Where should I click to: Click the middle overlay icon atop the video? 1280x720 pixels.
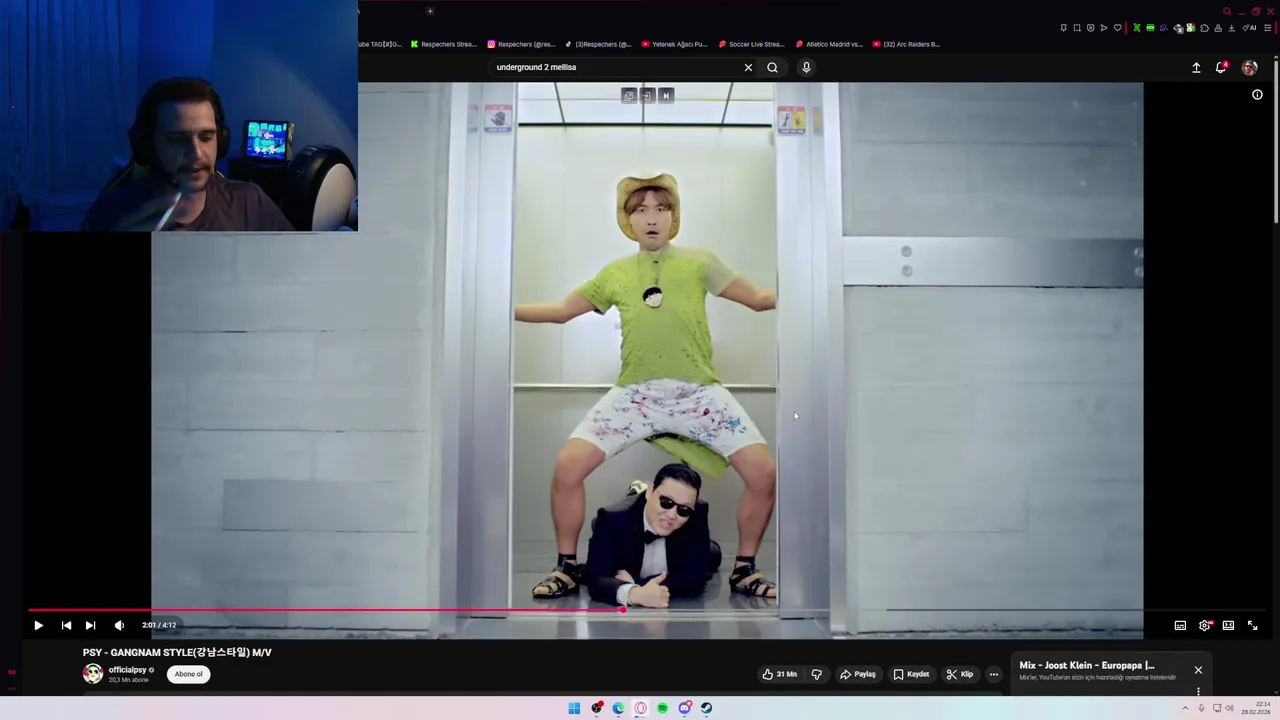pos(647,95)
